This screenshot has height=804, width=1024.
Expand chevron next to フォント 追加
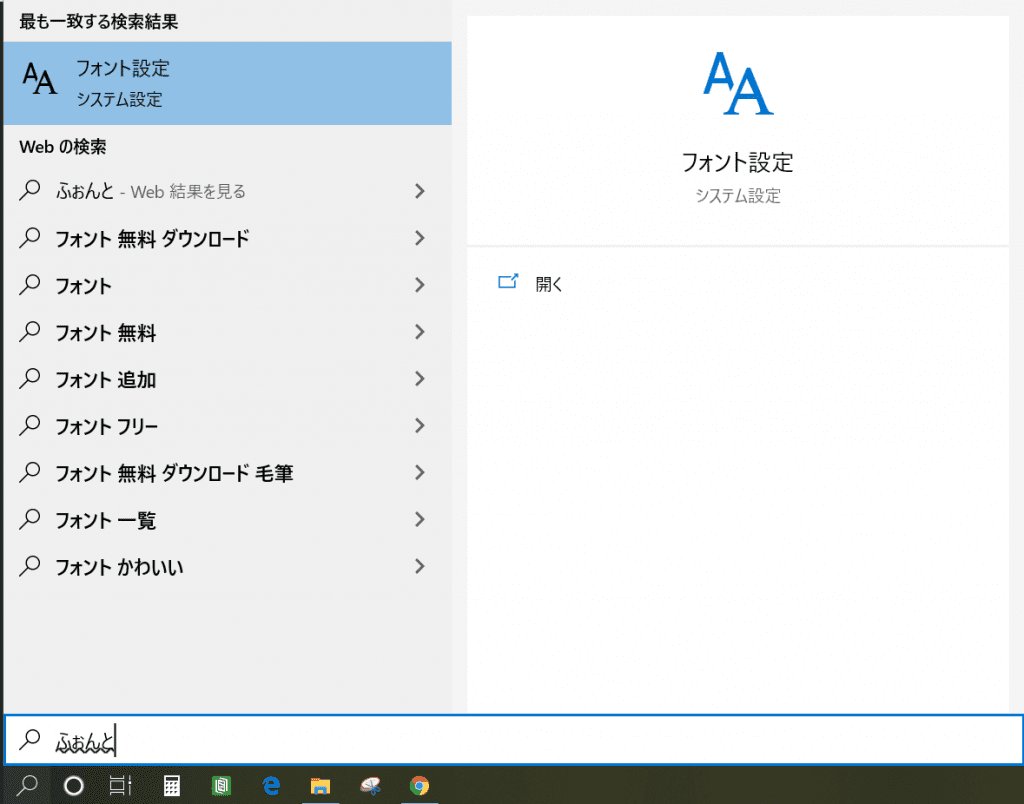419,379
